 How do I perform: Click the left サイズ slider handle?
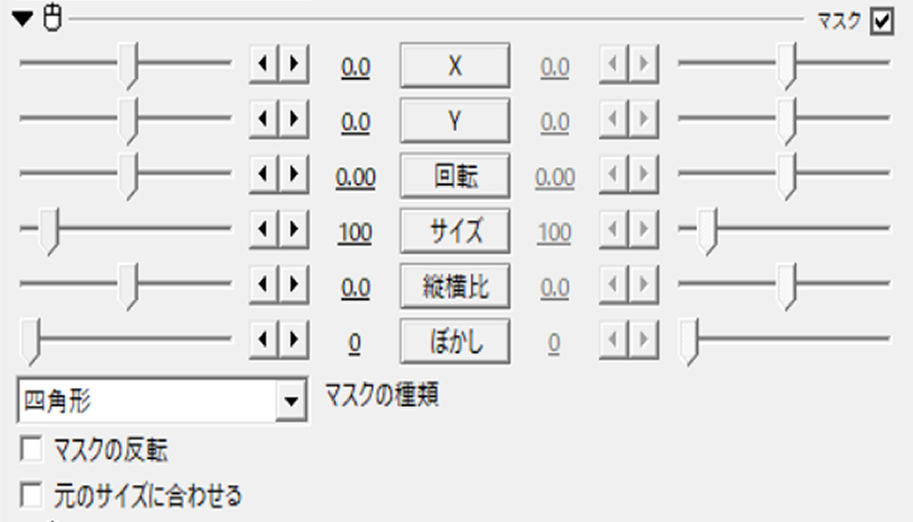click(x=49, y=231)
